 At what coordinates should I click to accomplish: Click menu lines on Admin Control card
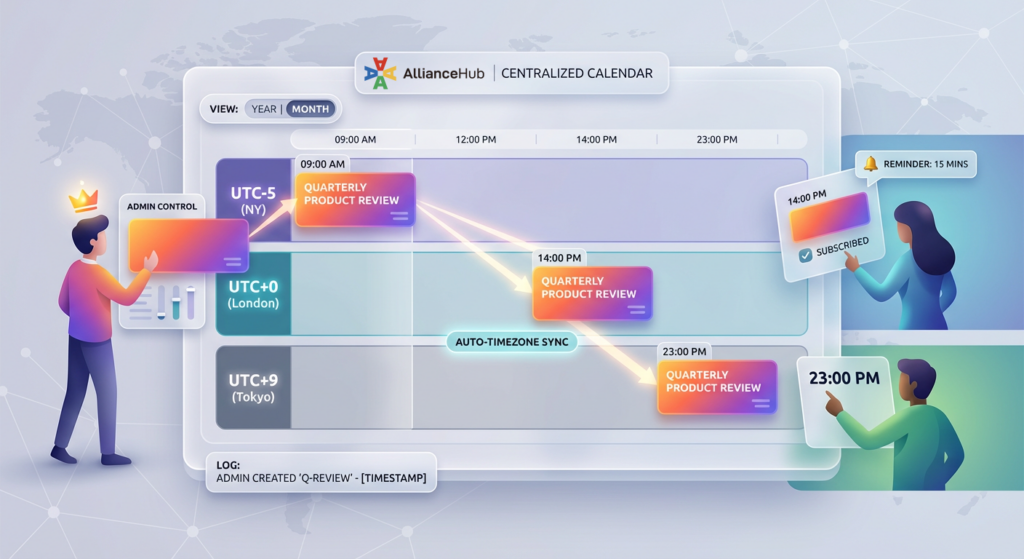pos(233,262)
